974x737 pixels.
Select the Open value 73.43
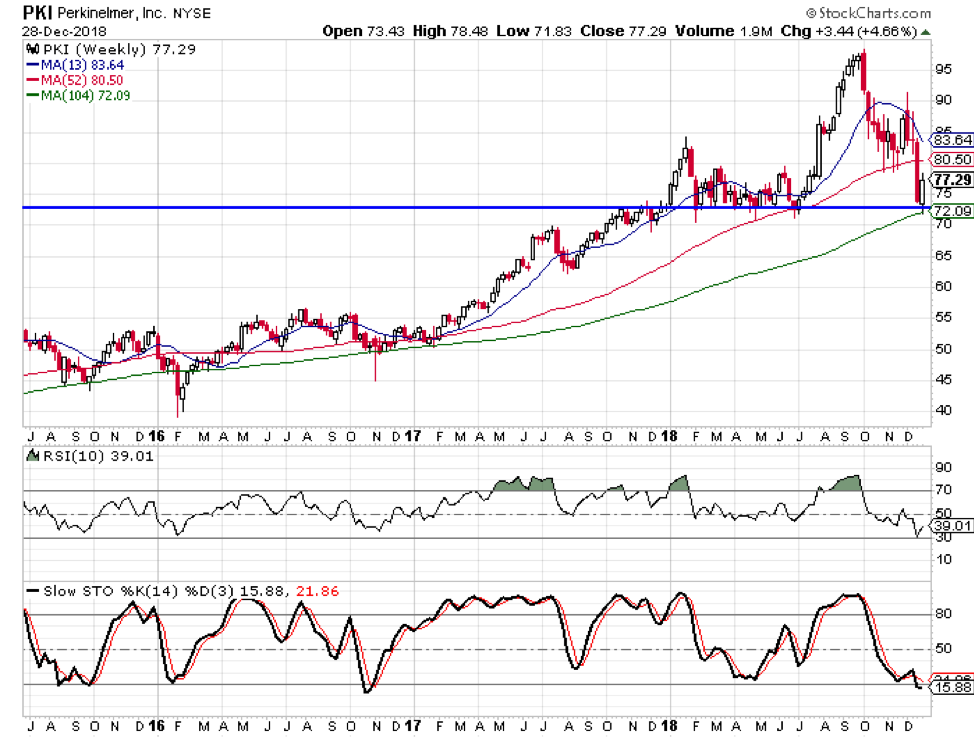(x=385, y=31)
